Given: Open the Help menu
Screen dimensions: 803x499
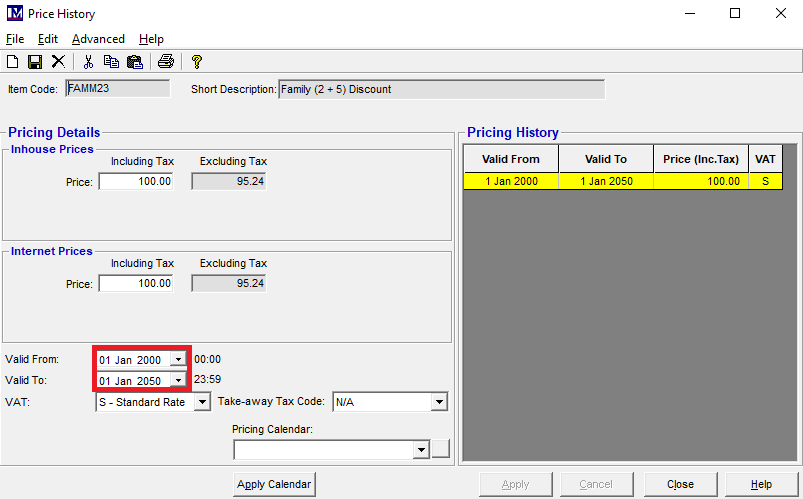Looking at the screenshot, I should pos(151,39).
